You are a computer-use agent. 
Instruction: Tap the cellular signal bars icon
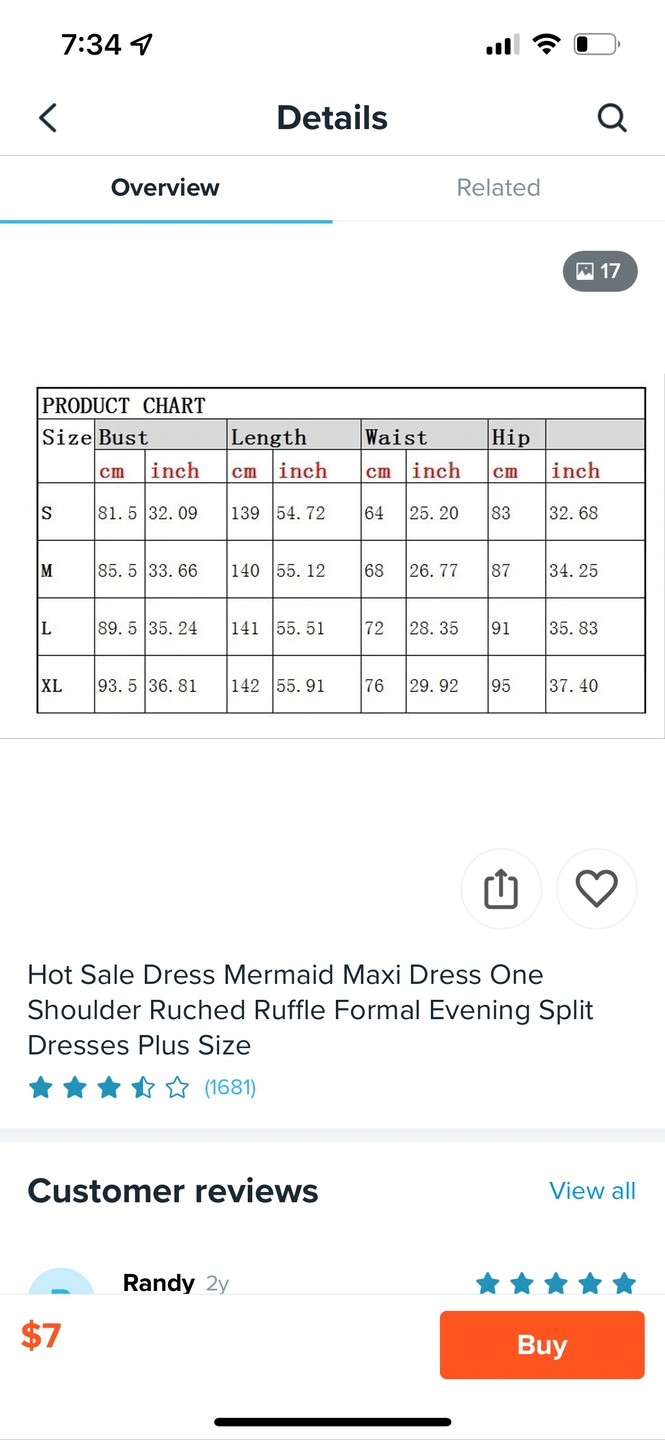pyautogui.click(x=500, y=46)
